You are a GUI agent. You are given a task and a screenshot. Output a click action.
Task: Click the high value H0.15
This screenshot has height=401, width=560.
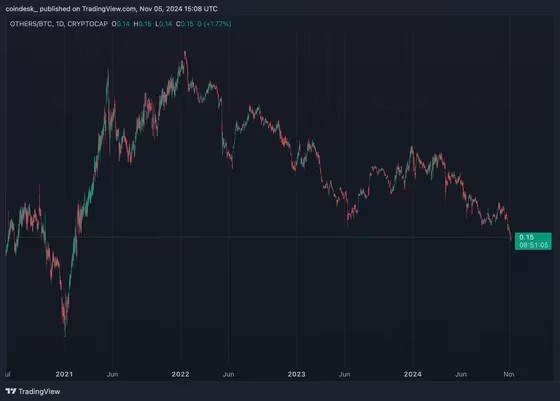142,24
